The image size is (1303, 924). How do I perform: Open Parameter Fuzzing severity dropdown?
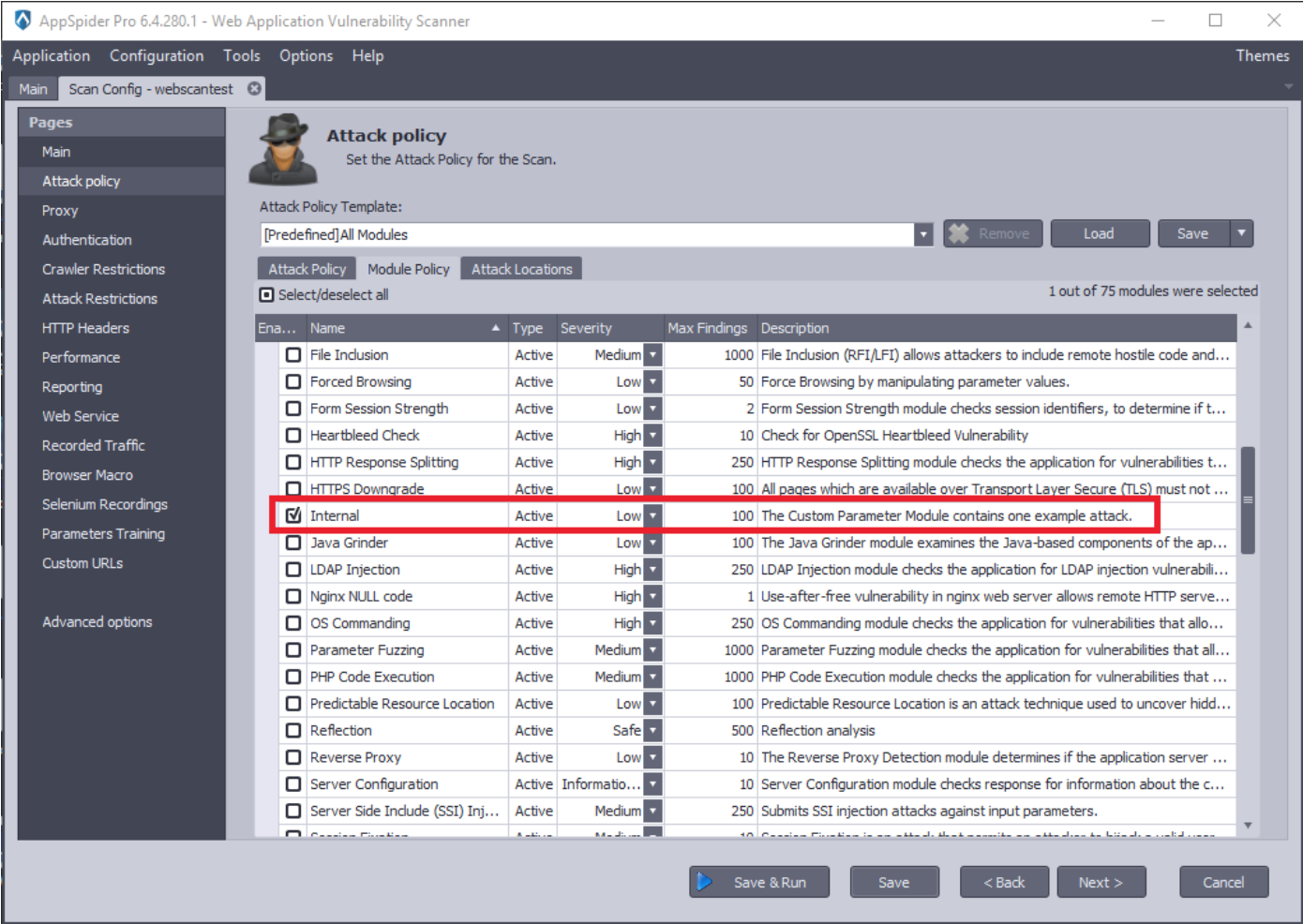pyautogui.click(x=652, y=650)
